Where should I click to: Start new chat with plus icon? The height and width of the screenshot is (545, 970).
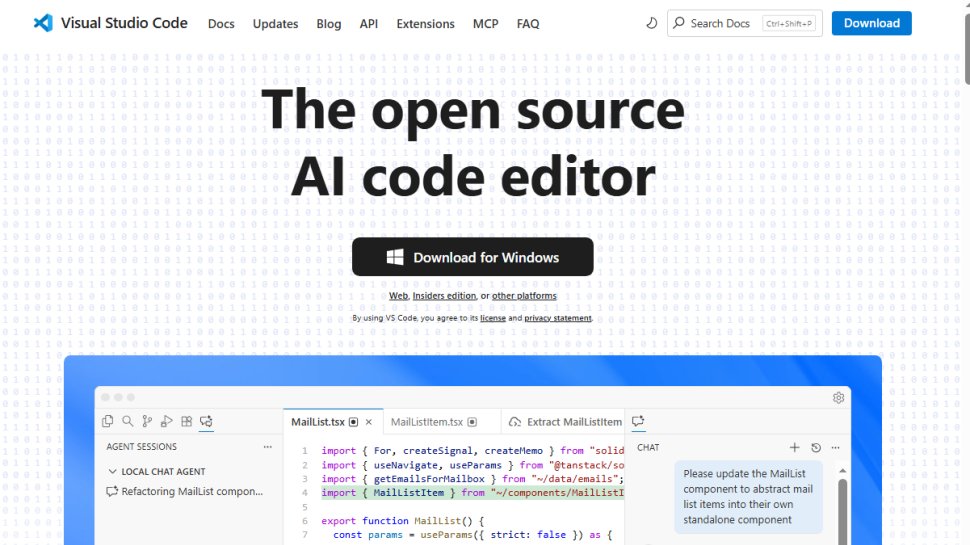coord(794,447)
